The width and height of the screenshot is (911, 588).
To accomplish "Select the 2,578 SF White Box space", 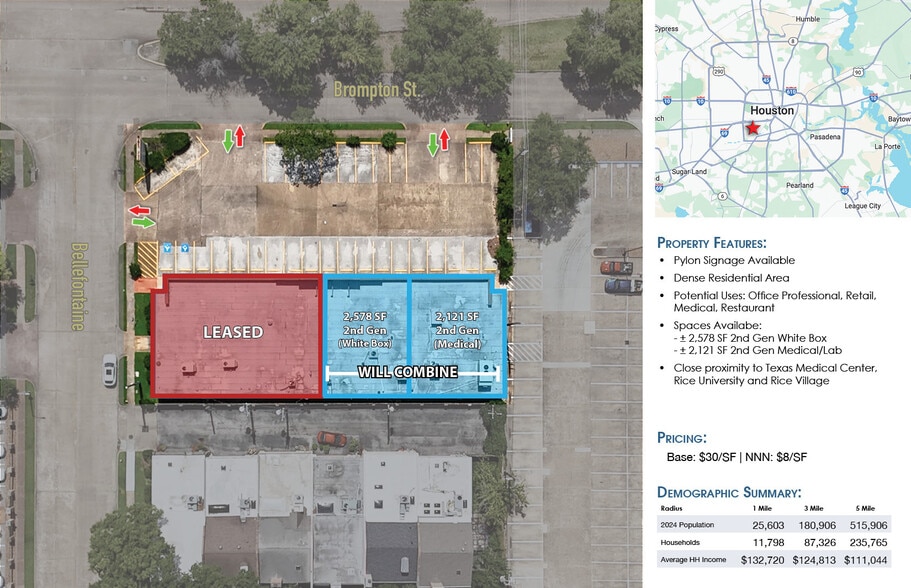I will click(x=366, y=330).
